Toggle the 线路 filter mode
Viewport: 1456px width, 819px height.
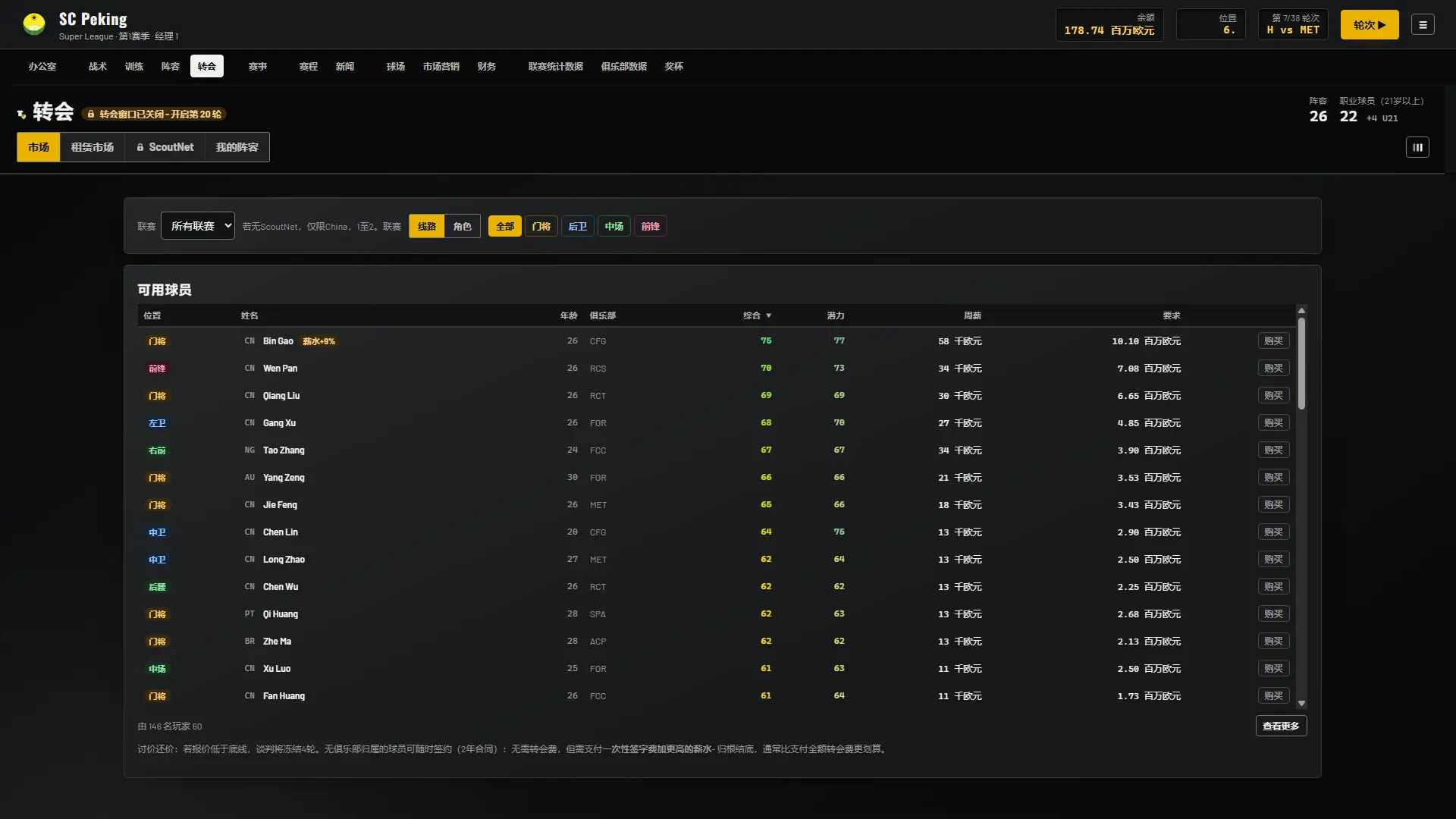point(426,226)
